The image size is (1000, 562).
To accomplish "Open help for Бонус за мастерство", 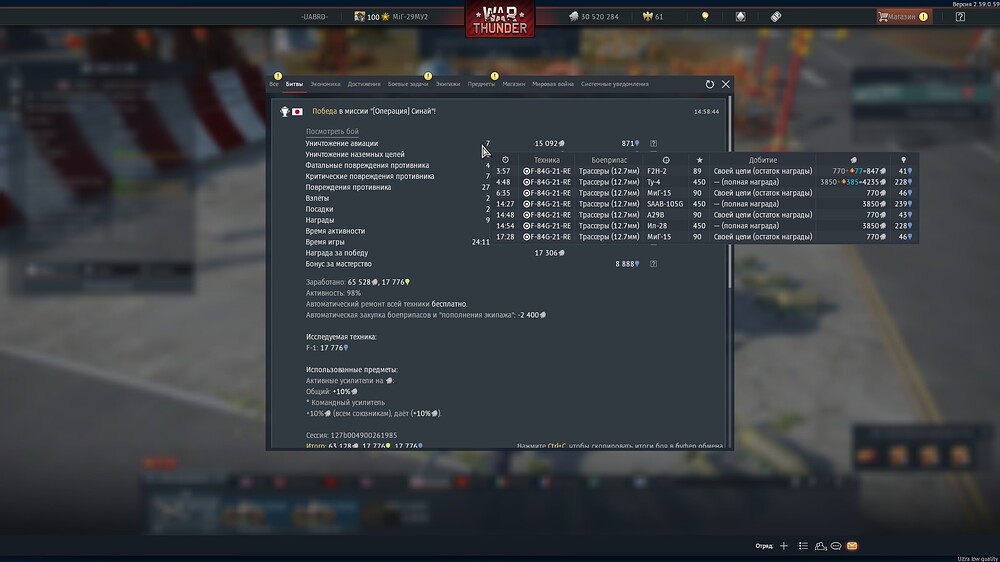I will [654, 263].
